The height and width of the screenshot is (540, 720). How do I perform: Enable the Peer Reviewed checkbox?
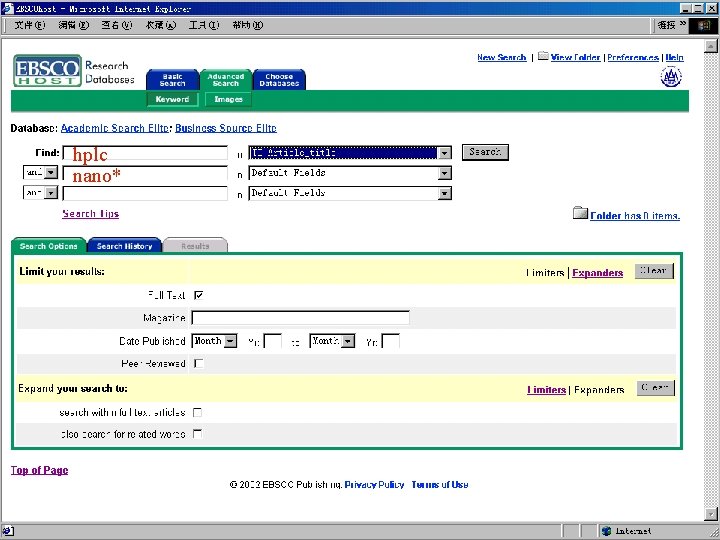(x=198, y=364)
